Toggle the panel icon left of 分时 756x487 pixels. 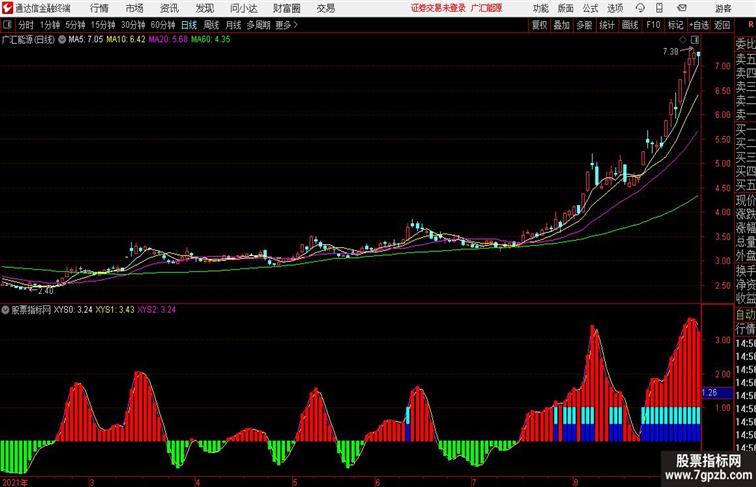point(7,25)
